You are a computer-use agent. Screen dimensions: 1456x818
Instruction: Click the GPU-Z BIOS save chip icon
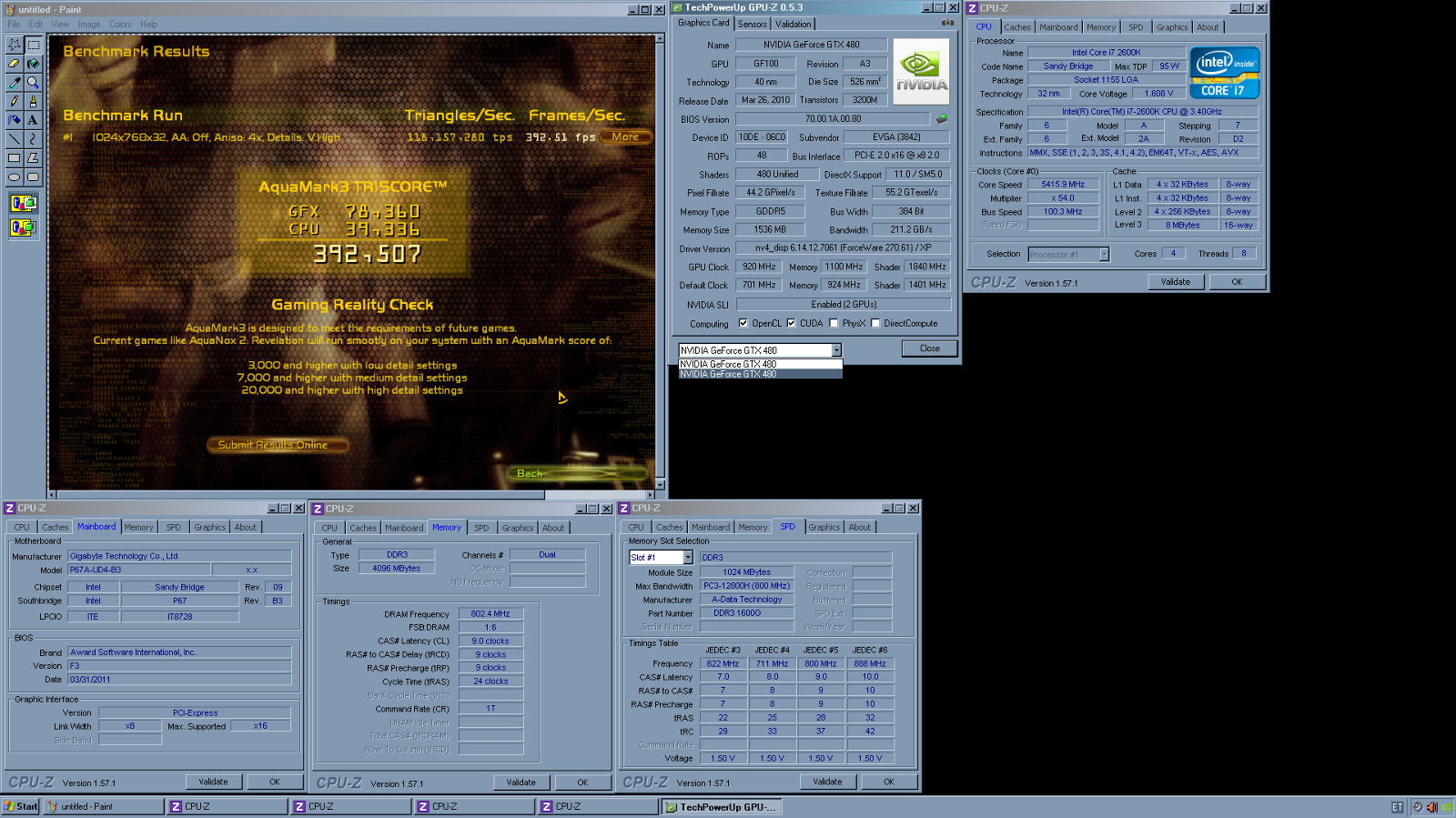pyautogui.click(x=942, y=118)
